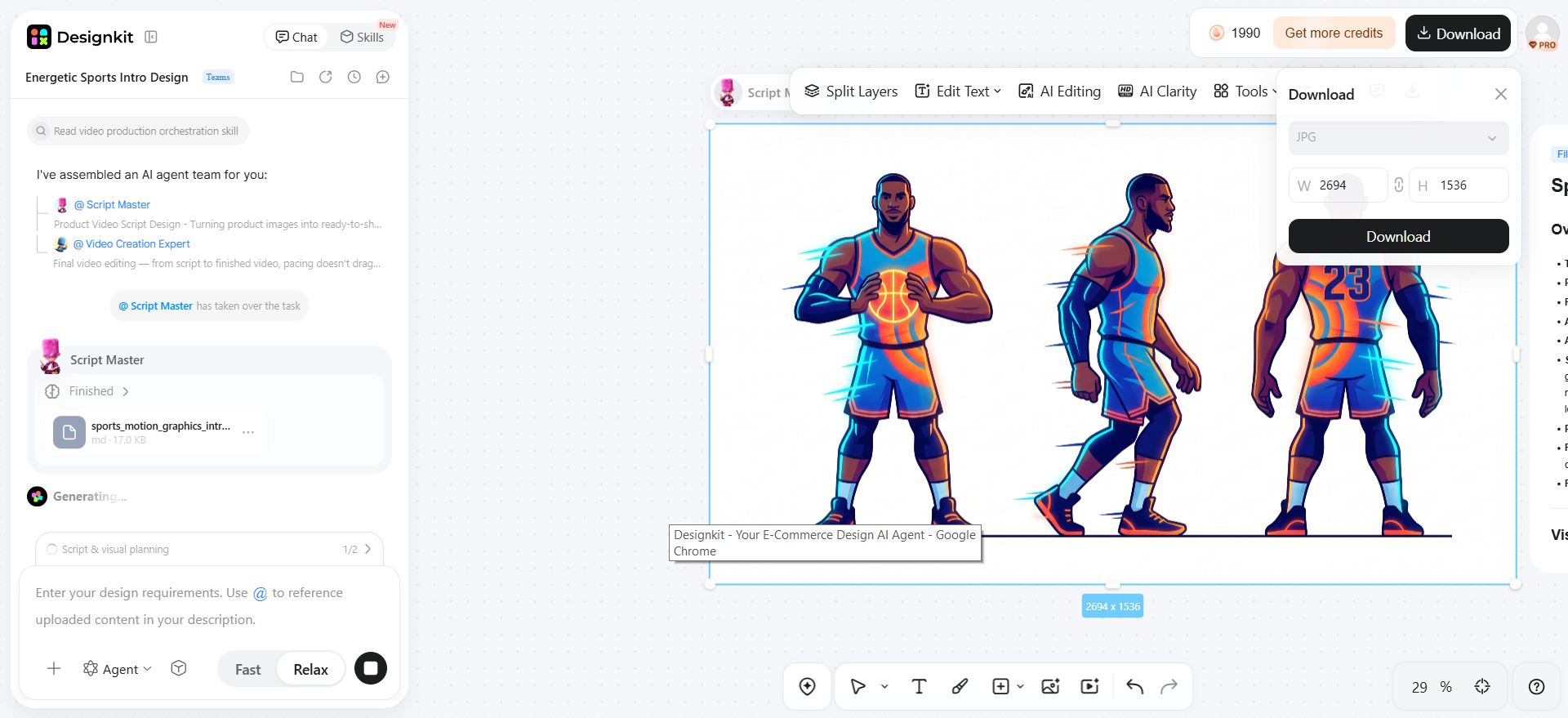Image resolution: width=1568 pixels, height=718 pixels.
Task: Select the Text tool in bottom toolbar
Action: coord(919,687)
